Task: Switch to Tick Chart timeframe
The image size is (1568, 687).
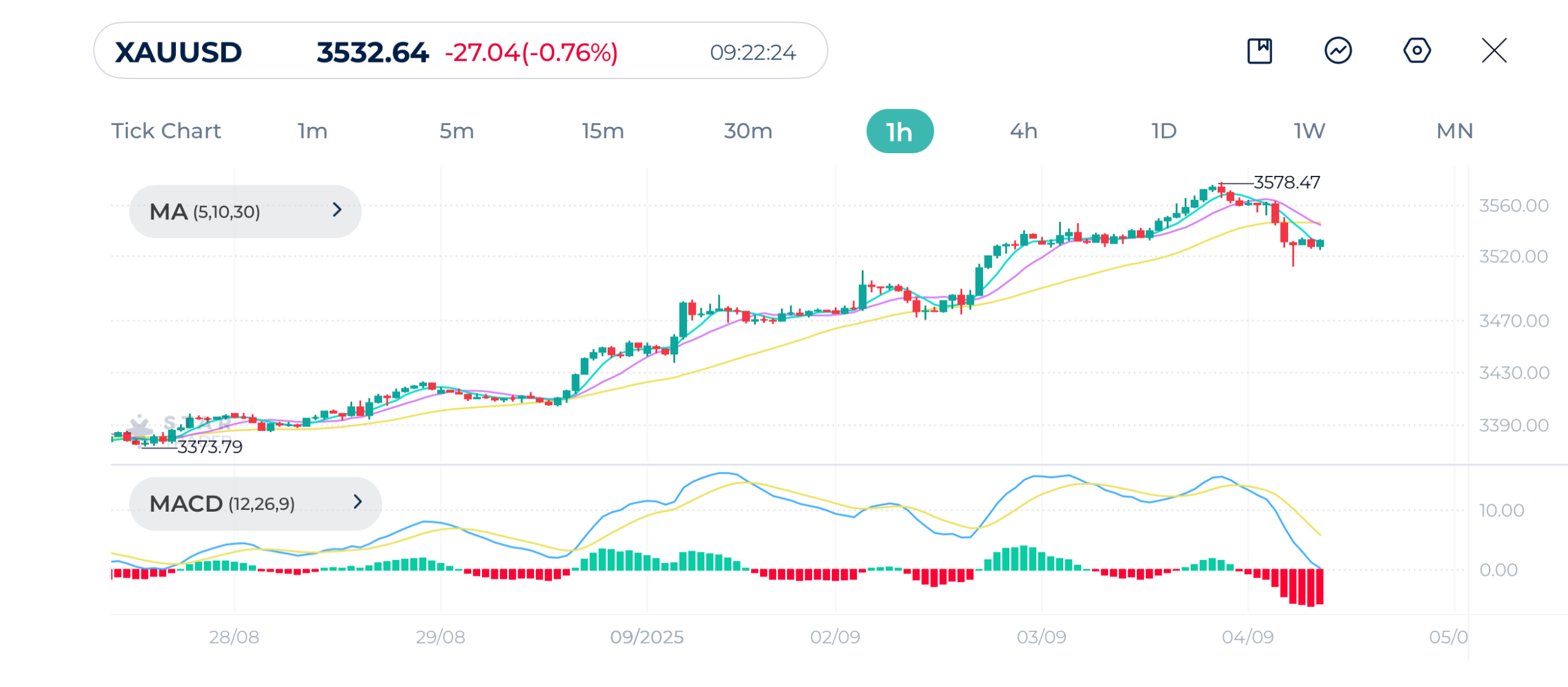Action: 166,131
